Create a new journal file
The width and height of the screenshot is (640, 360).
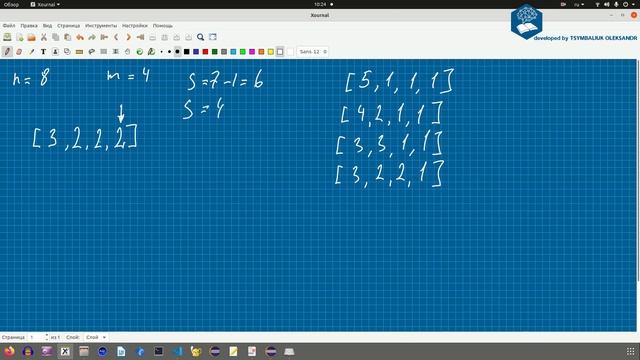(20, 37)
